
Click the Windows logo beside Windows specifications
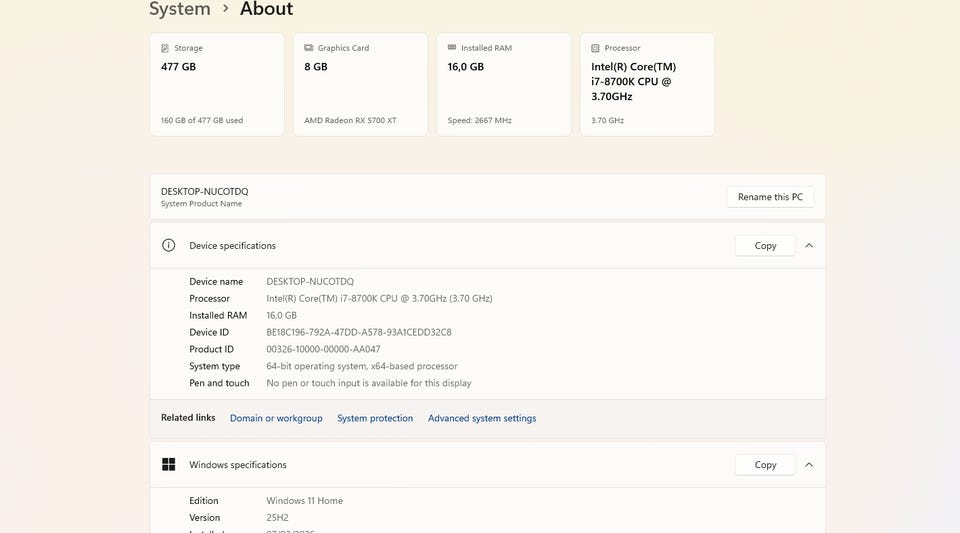(x=169, y=465)
